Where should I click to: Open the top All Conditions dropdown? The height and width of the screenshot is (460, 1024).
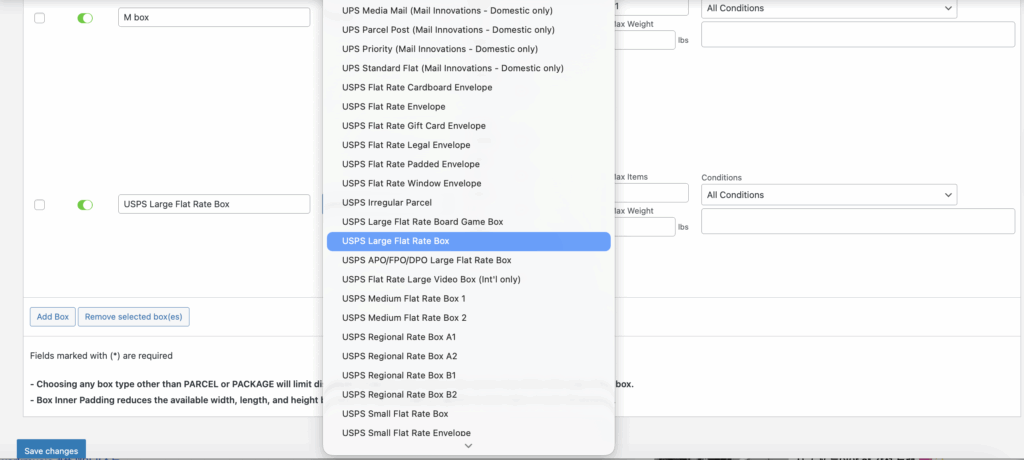(829, 9)
